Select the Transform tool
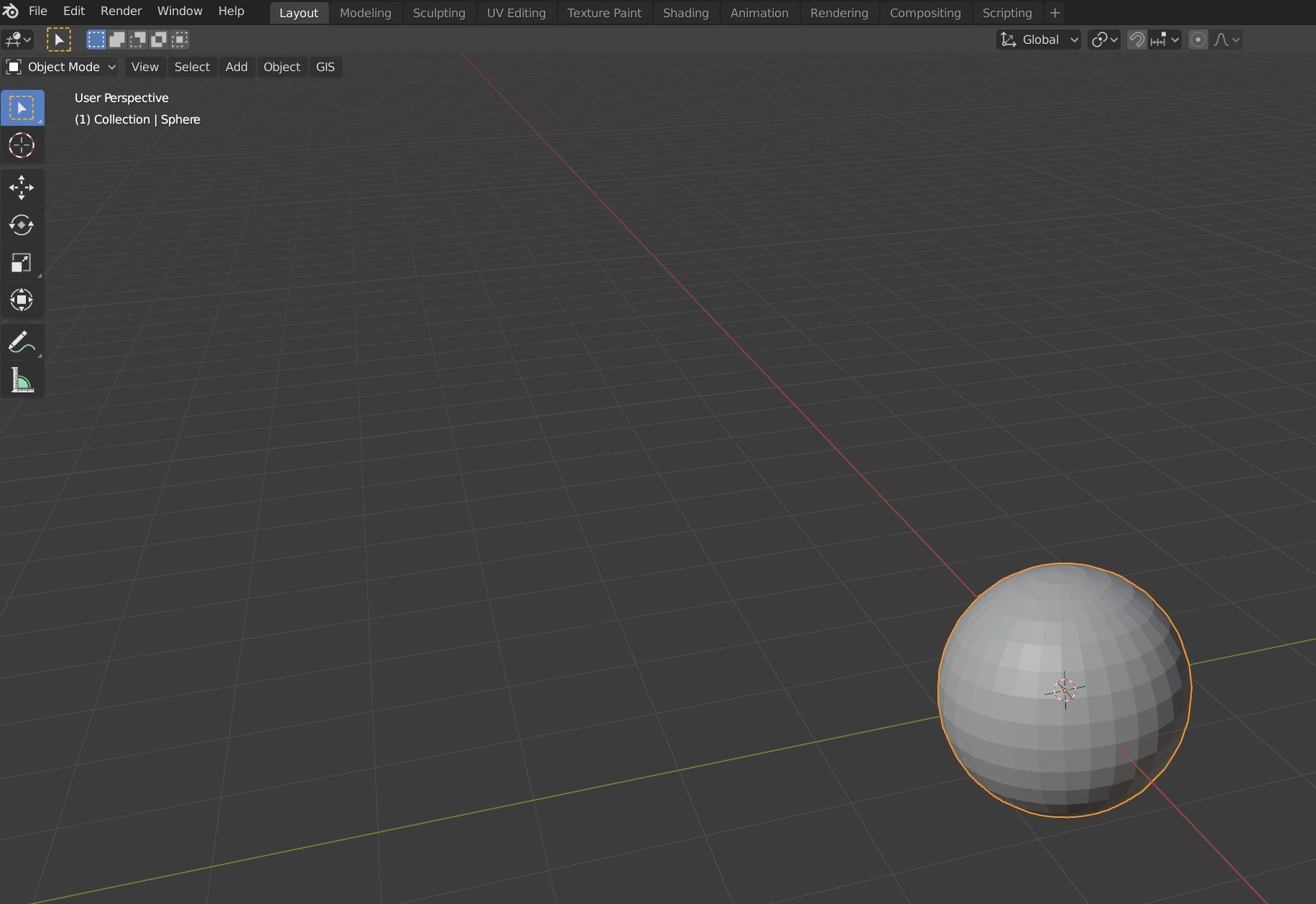 pyautogui.click(x=22, y=300)
